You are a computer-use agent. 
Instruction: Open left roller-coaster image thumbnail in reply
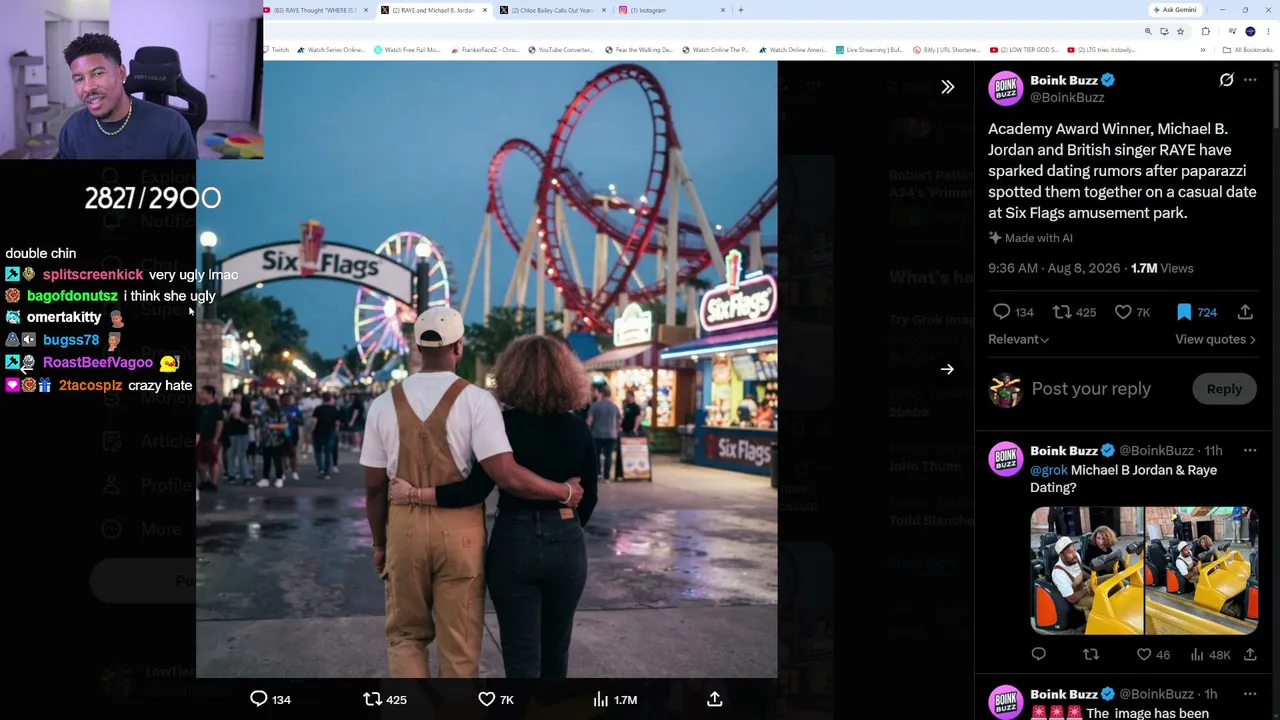tap(1087, 570)
